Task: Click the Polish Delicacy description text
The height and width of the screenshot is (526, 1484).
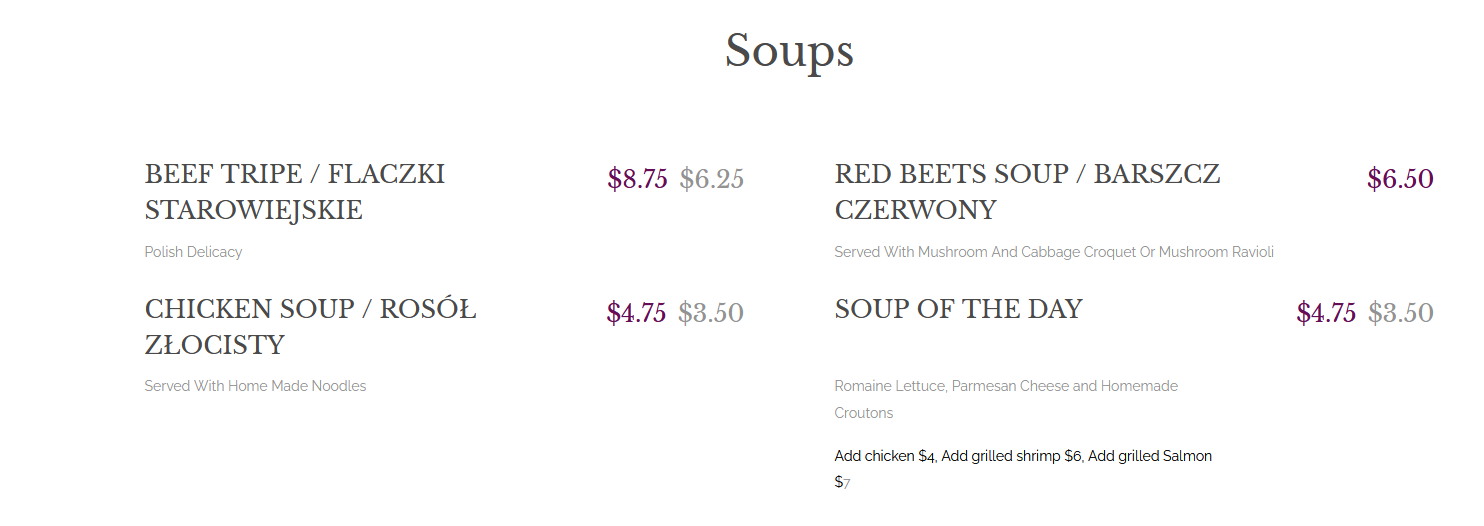Action: [193, 252]
